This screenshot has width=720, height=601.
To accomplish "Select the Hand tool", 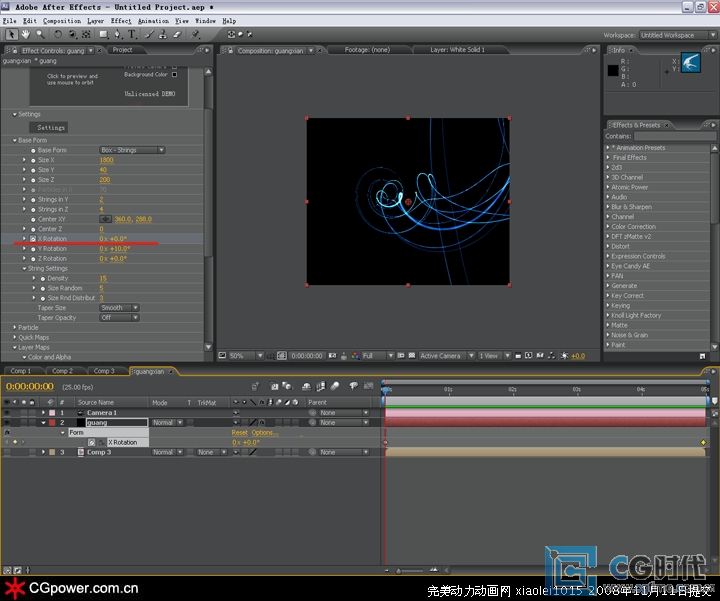I will [x=26, y=34].
